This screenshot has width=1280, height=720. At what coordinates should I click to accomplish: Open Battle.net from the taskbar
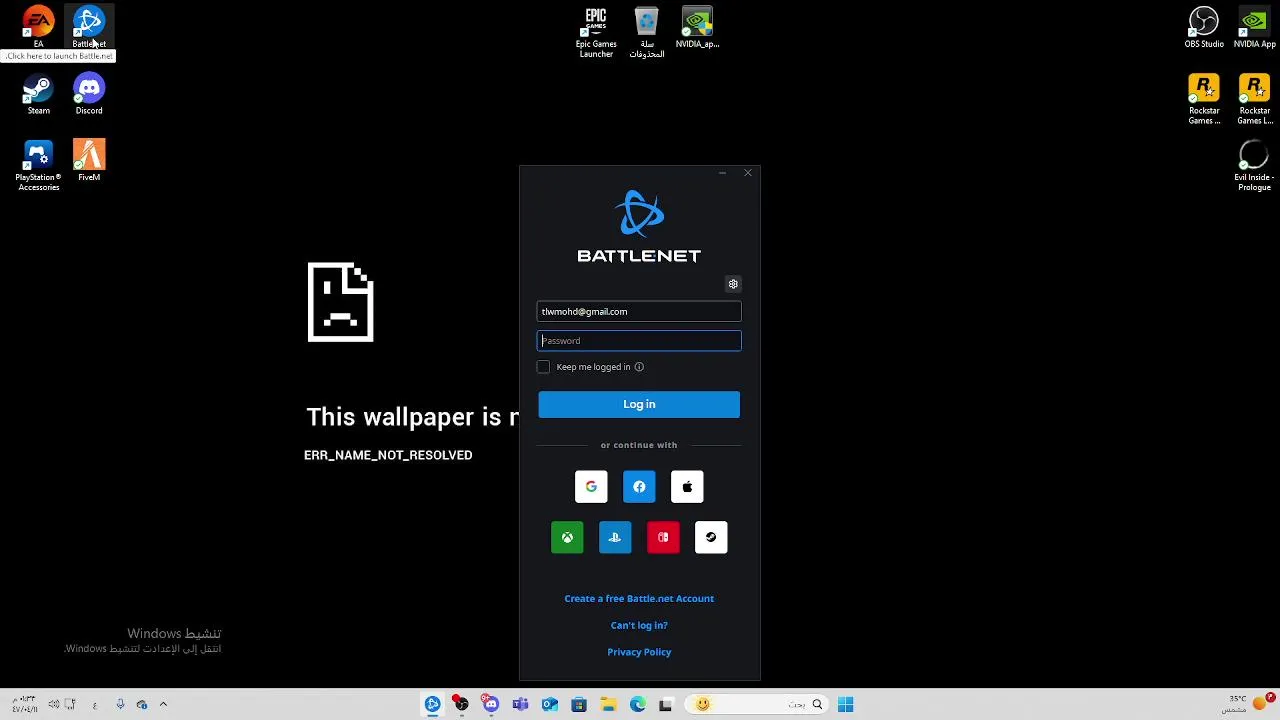(432, 705)
